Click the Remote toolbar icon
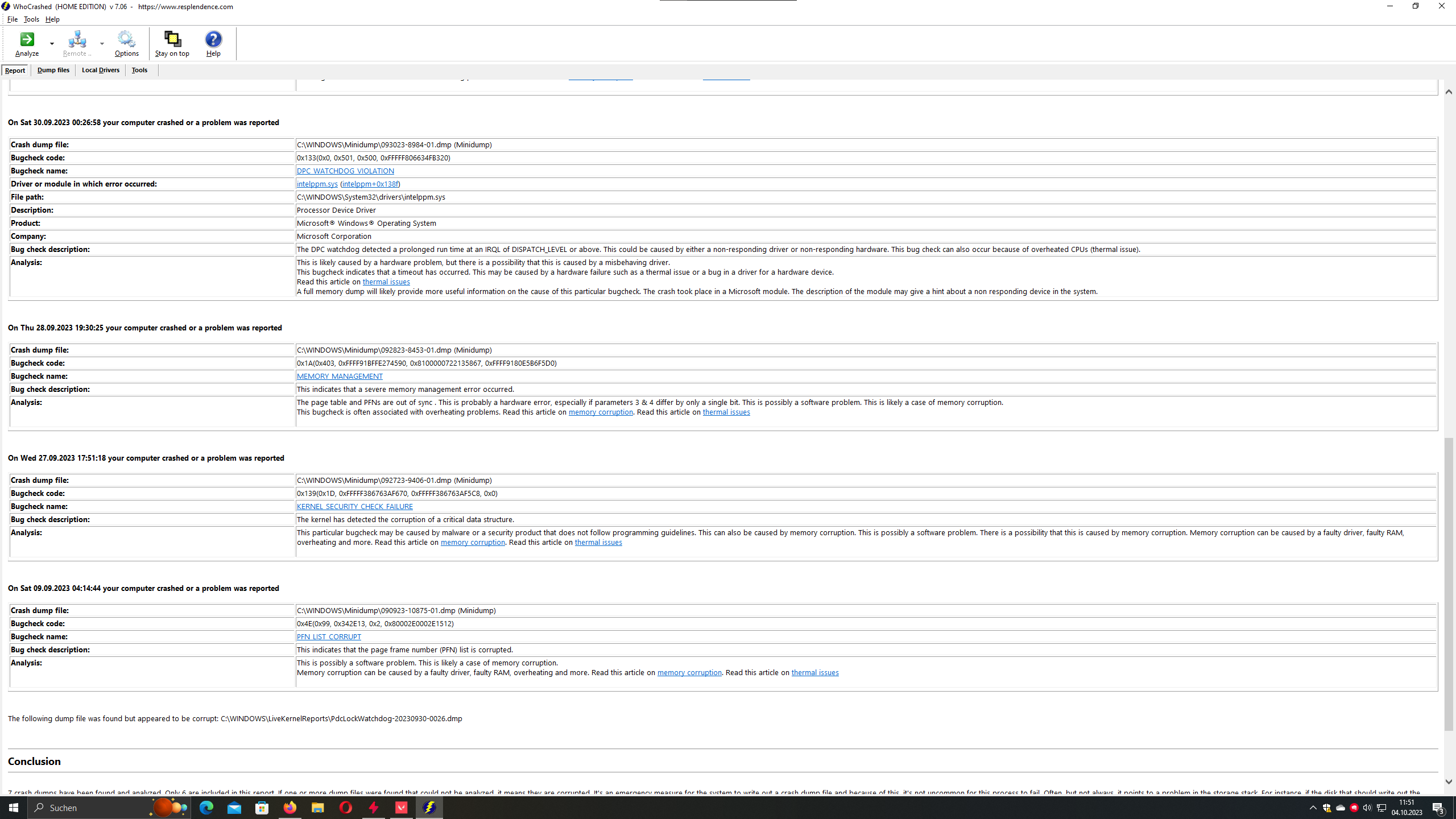 click(x=77, y=40)
